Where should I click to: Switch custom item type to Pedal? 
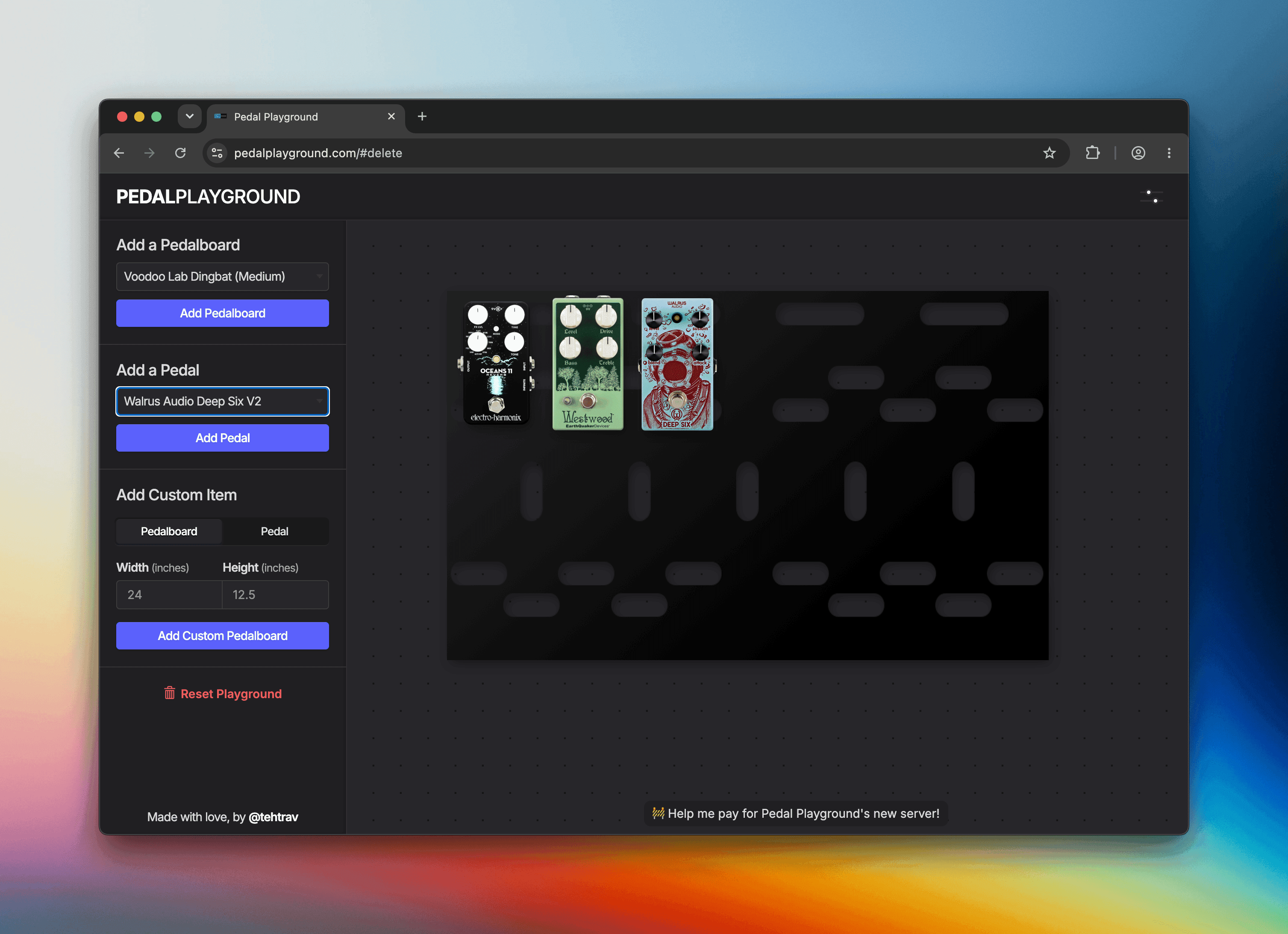pyautogui.click(x=275, y=532)
